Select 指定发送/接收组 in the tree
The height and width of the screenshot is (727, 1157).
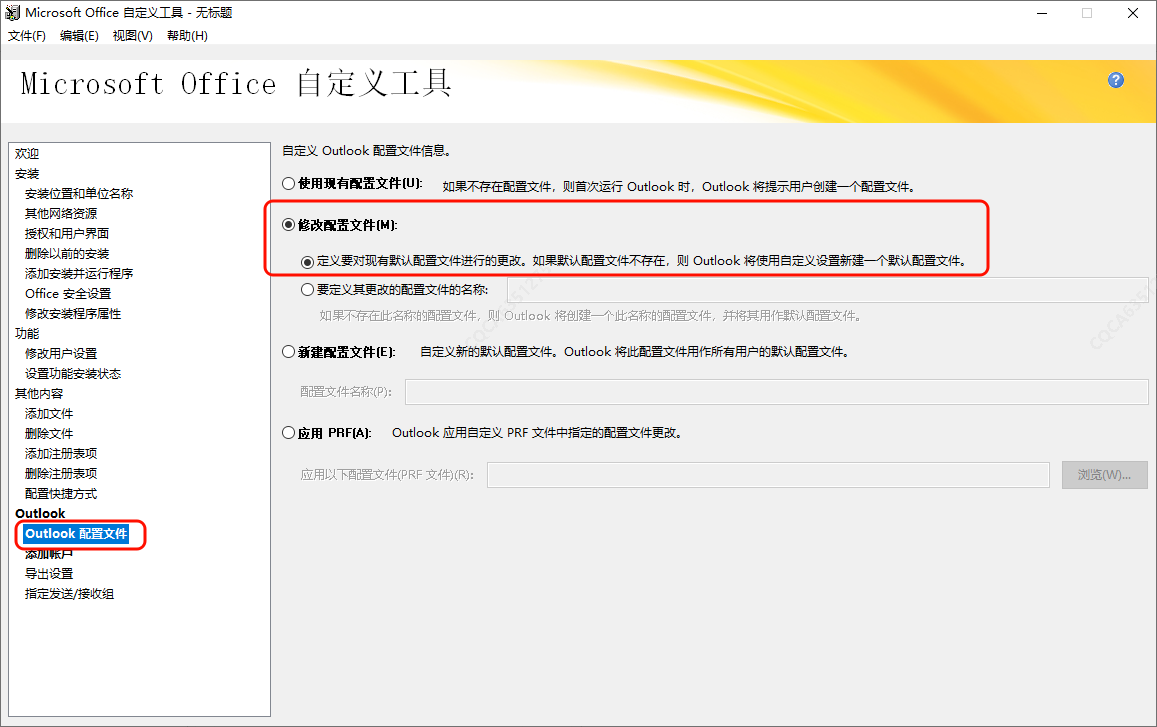[x=69, y=594]
